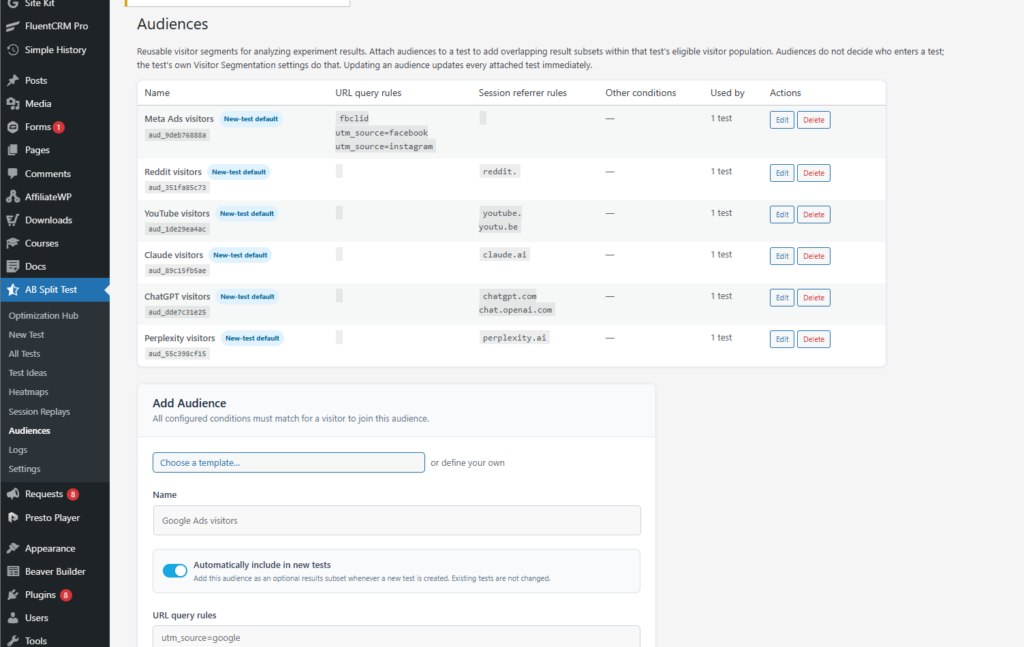Viewport: 1024px width, 647px height.
Task: Click the Simple History clock icon
Action: click(12, 50)
